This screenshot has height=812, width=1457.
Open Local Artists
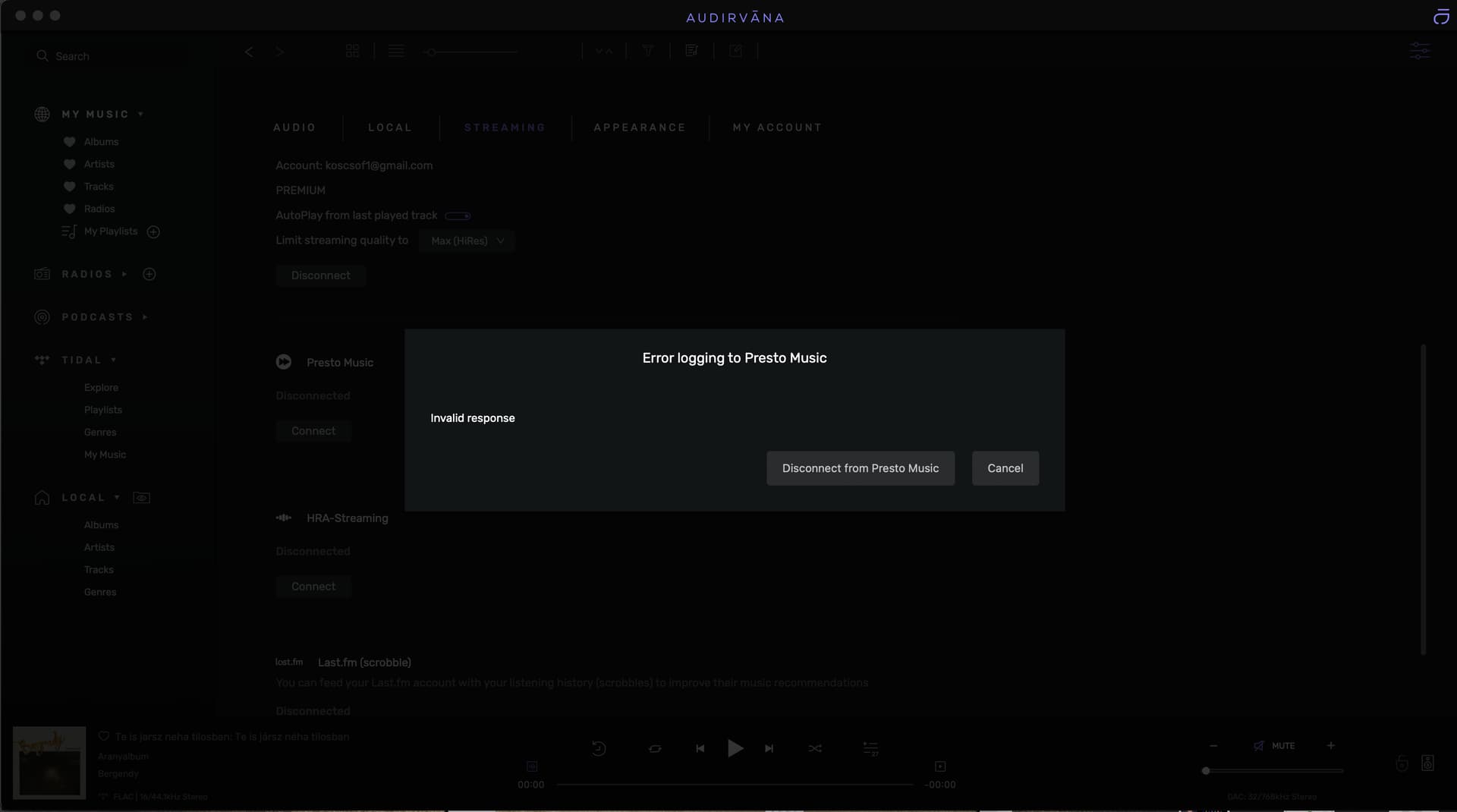point(99,547)
